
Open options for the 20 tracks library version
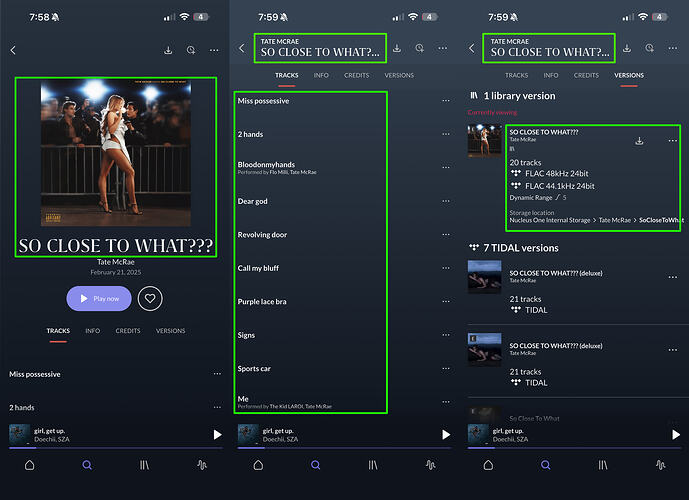pos(673,141)
